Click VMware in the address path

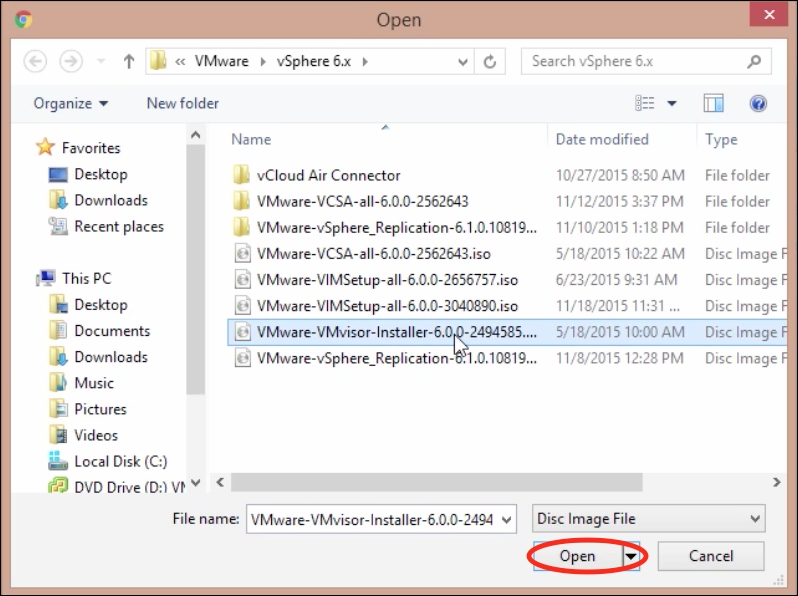(221, 61)
